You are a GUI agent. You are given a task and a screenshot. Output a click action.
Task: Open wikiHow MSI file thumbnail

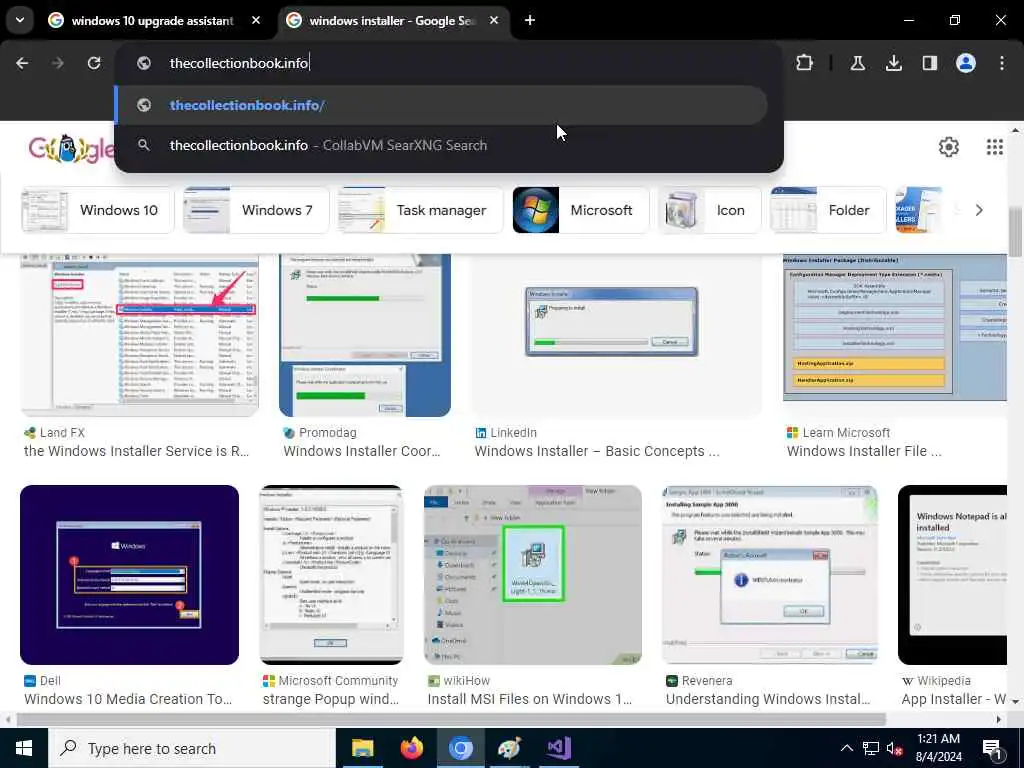533,575
